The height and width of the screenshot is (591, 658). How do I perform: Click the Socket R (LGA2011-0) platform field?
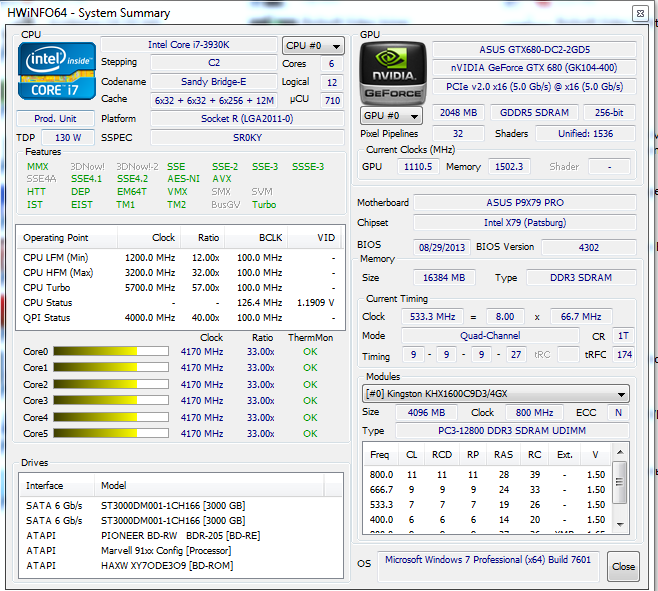click(x=247, y=119)
